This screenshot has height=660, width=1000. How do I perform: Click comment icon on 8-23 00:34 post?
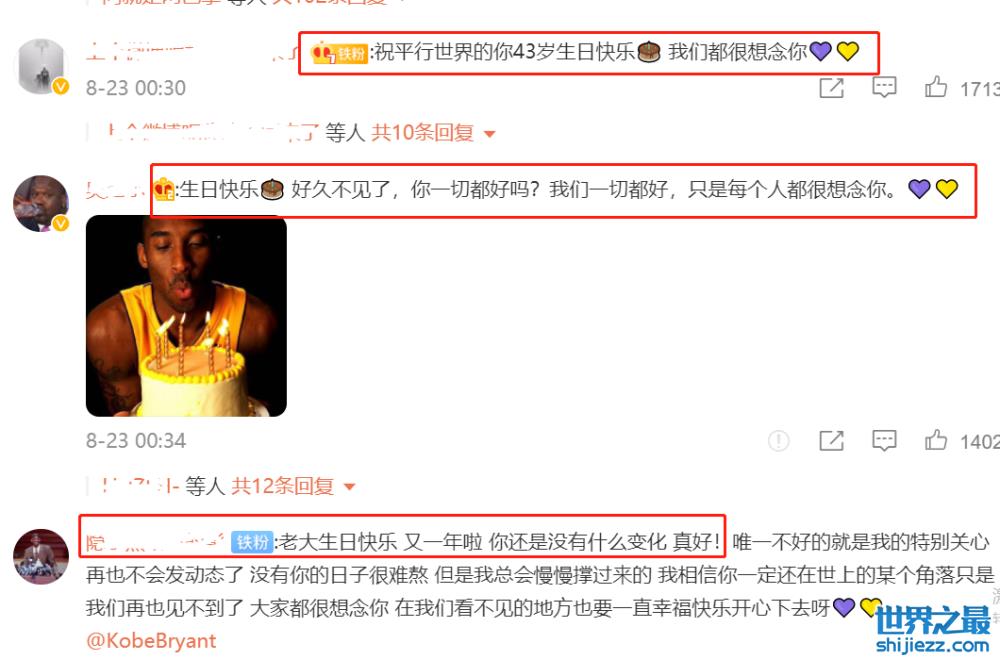(884, 440)
